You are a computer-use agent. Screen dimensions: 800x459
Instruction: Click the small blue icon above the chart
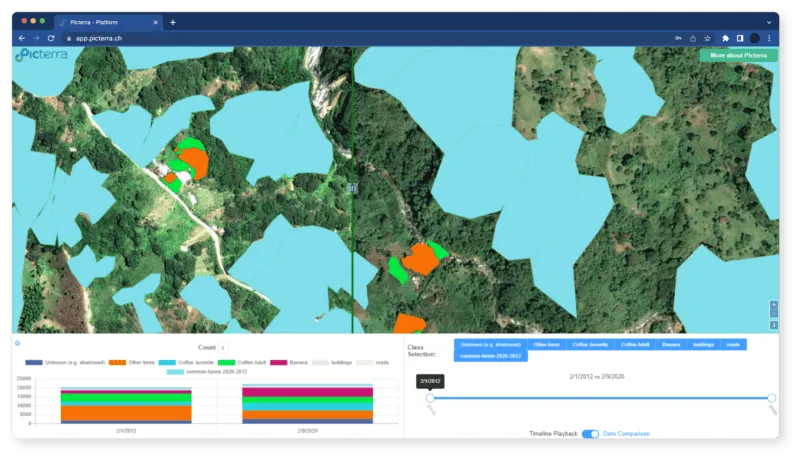click(17, 343)
